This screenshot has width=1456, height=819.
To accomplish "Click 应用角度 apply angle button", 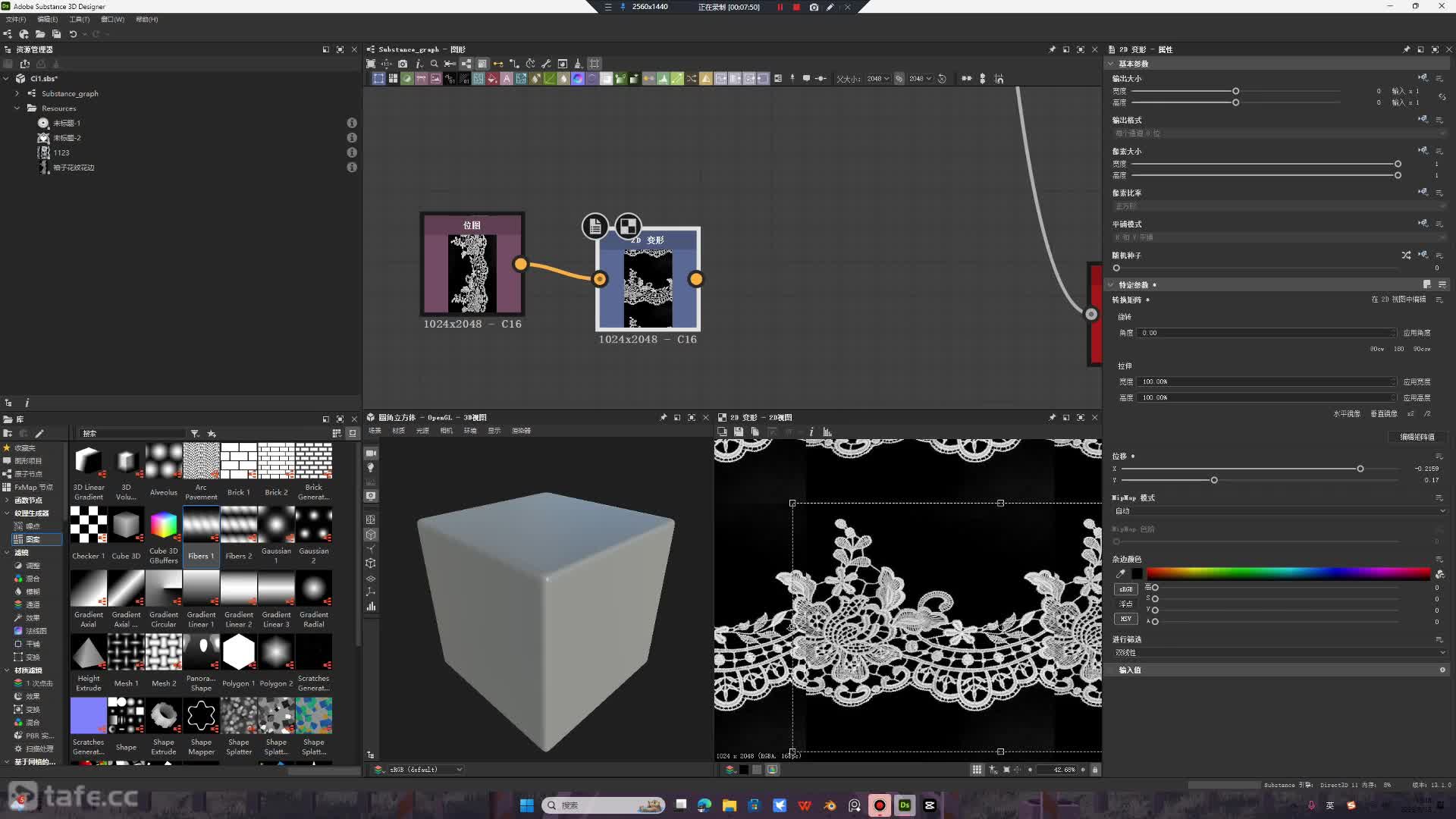I will (x=1417, y=333).
